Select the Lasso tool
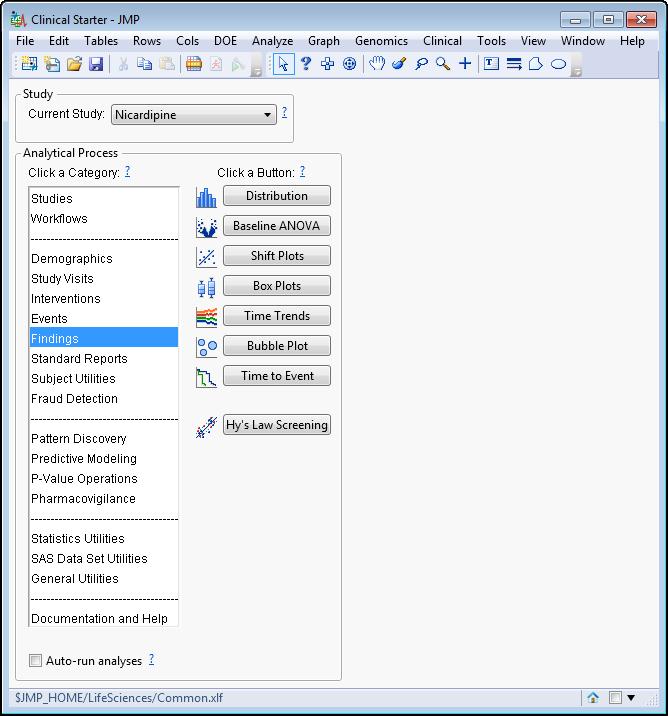Viewport: 668px width, 716px height. pyautogui.click(x=421, y=63)
